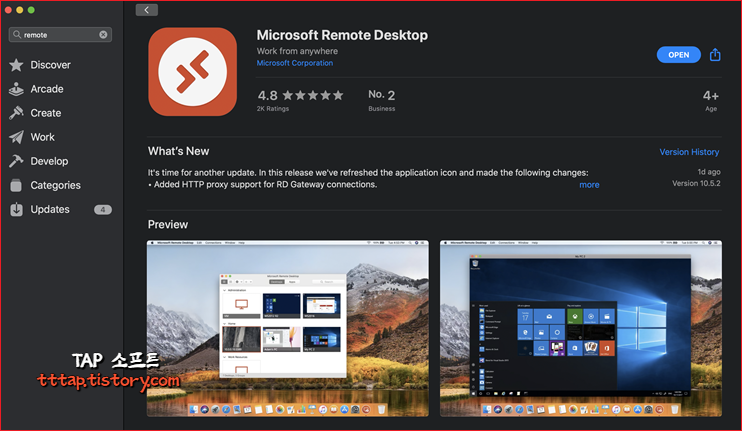Screen dimensions: 742x431
Task: Click the Updates download icon
Action: point(16,210)
